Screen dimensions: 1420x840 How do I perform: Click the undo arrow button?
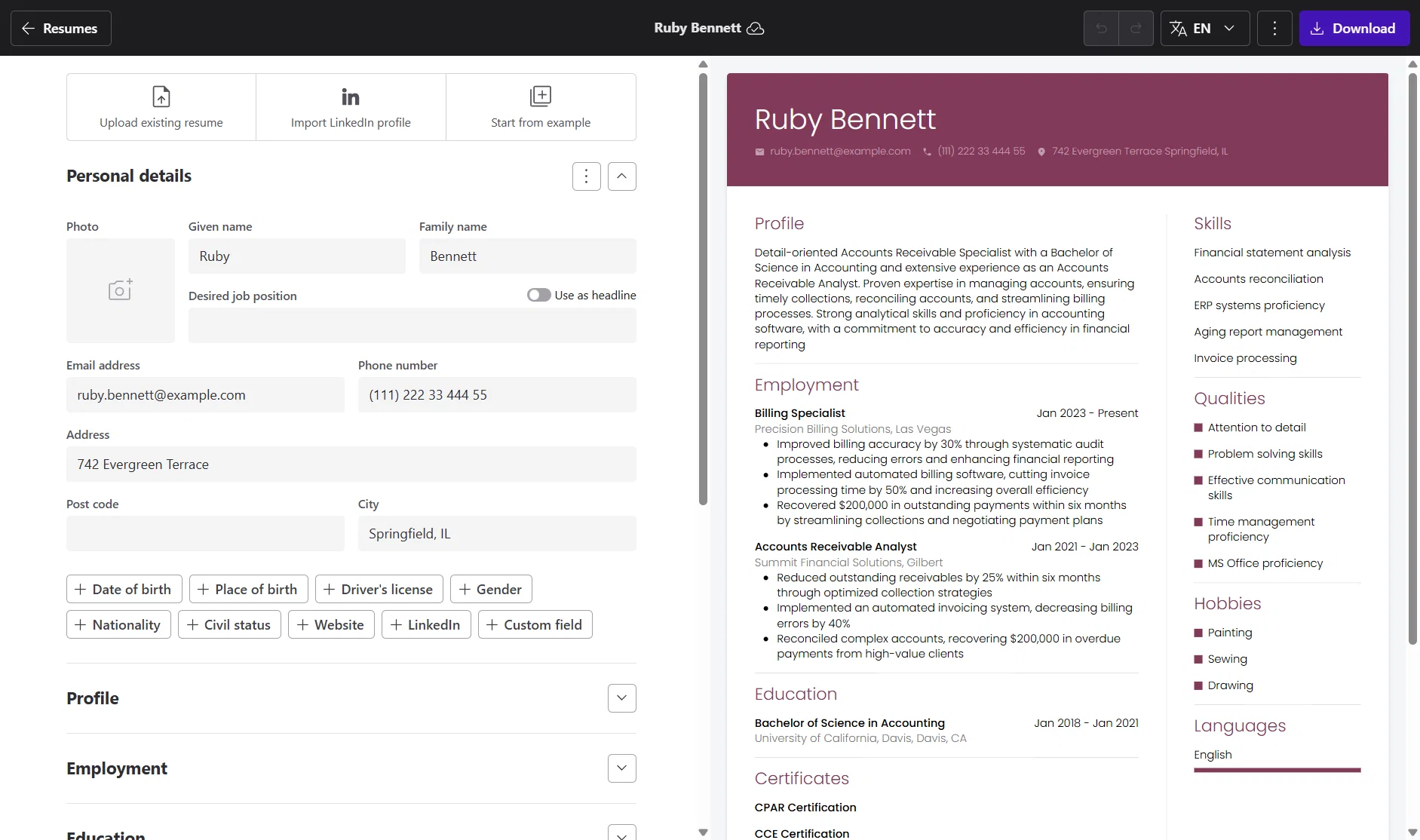point(1101,29)
